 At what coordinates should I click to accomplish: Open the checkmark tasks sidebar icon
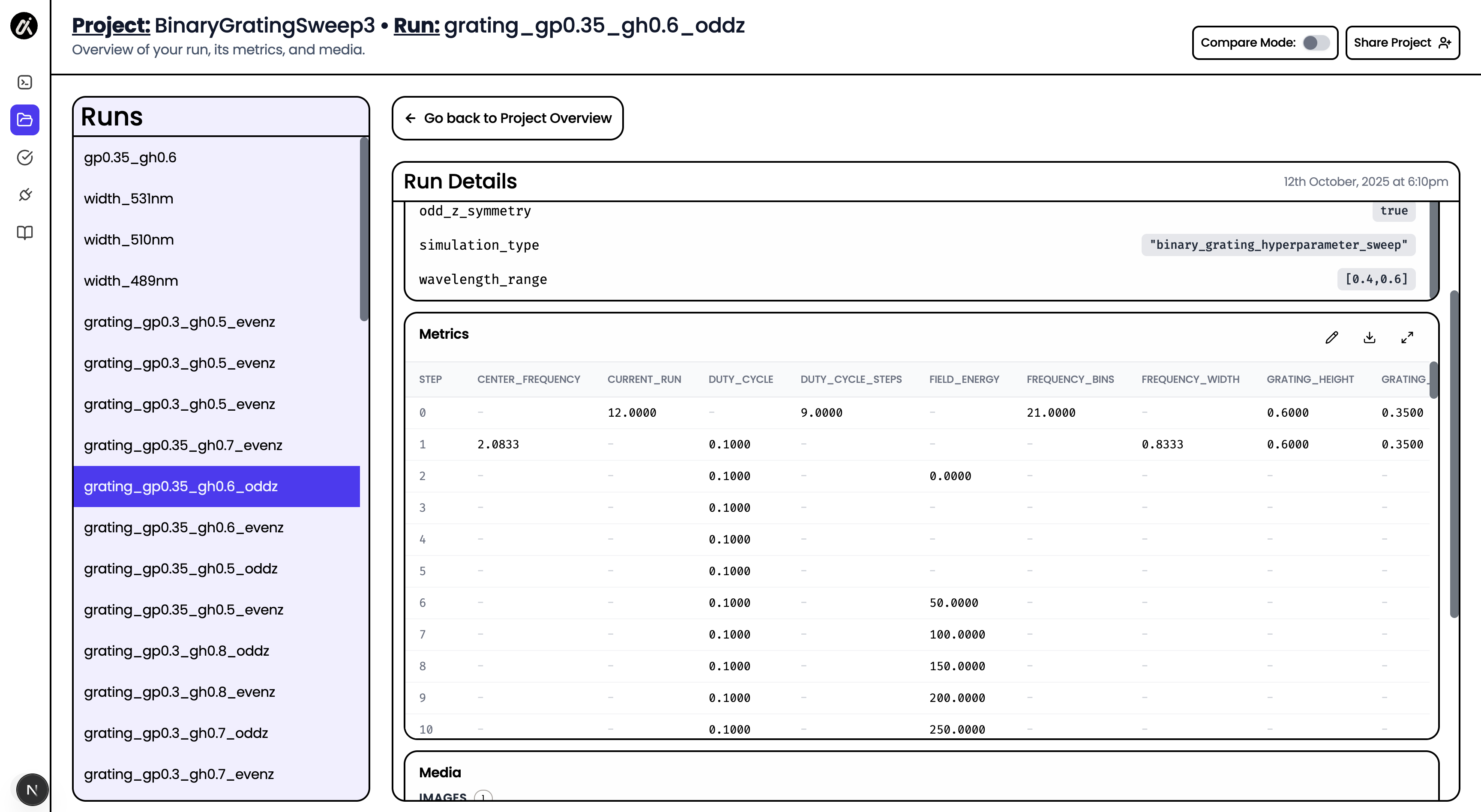tap(25, 158)
